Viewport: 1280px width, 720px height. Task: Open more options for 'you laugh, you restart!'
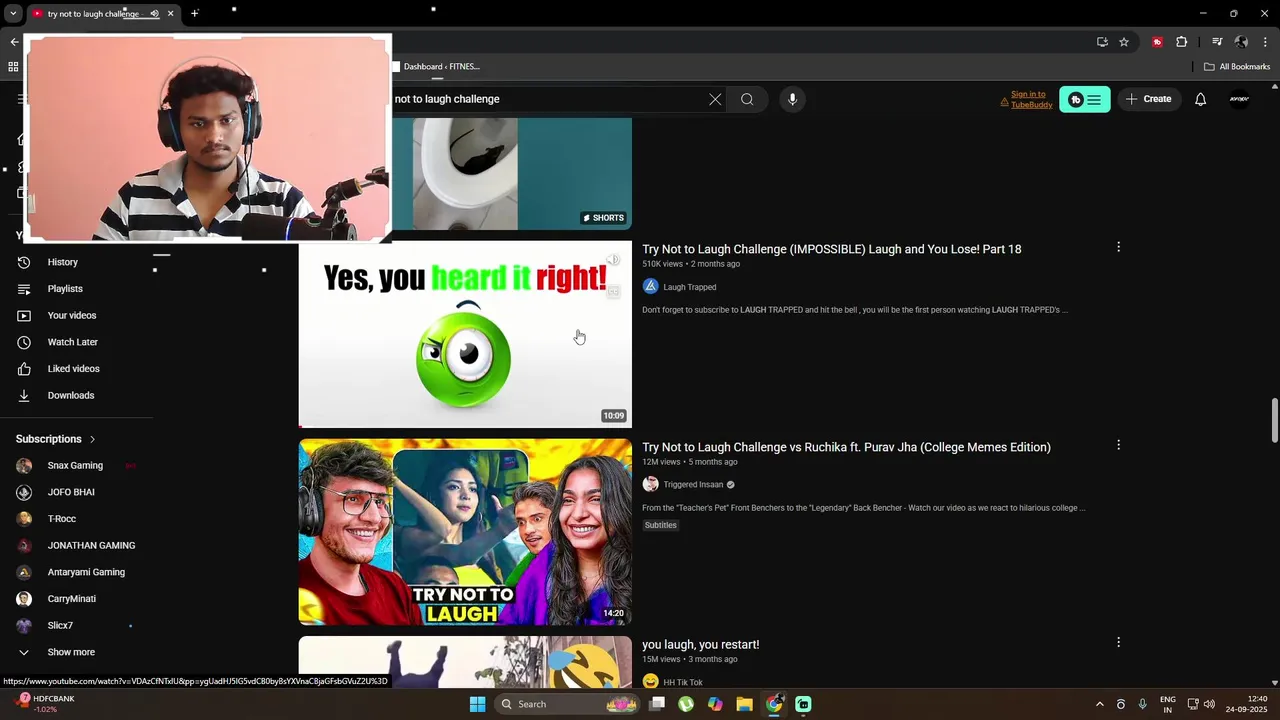(x=1118, y=642)
